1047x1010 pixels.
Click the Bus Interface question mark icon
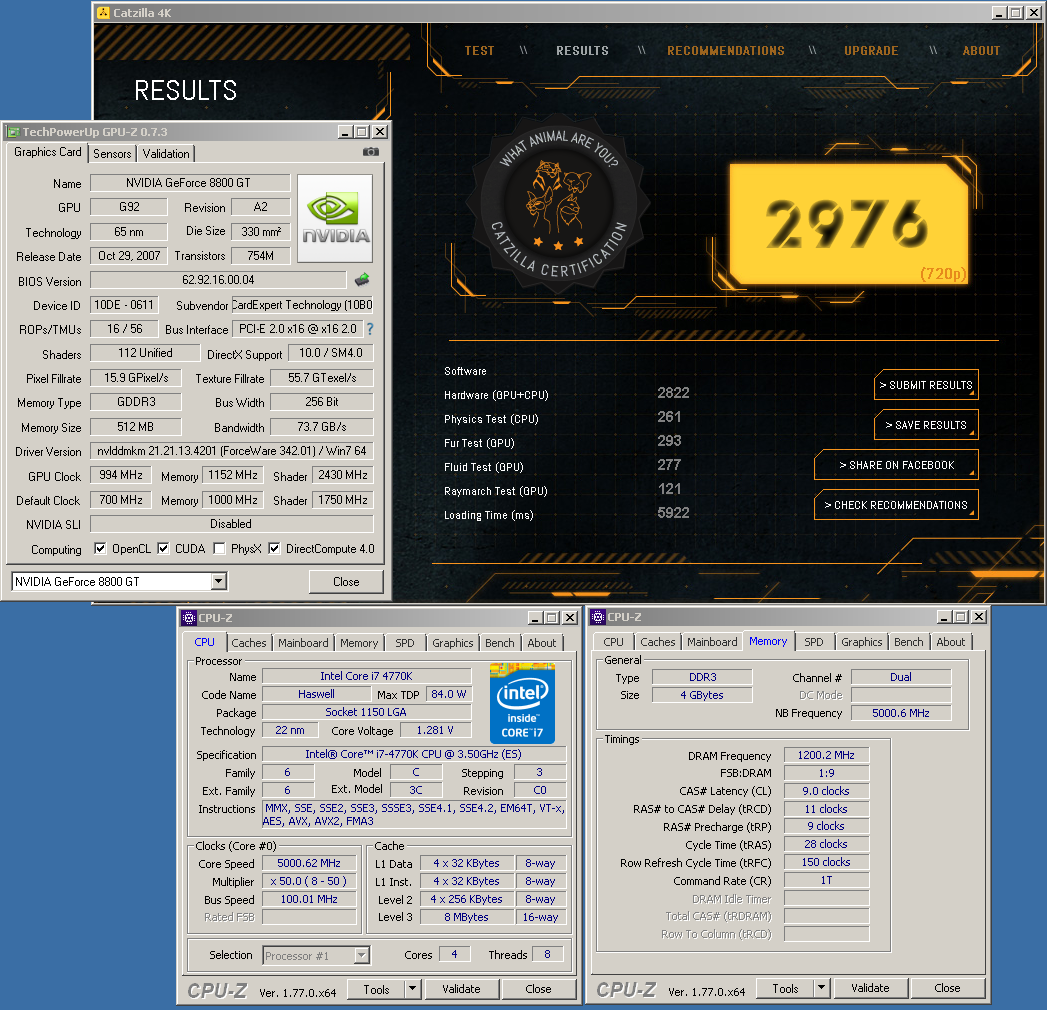pyautogui.click(x=370, y=329)
